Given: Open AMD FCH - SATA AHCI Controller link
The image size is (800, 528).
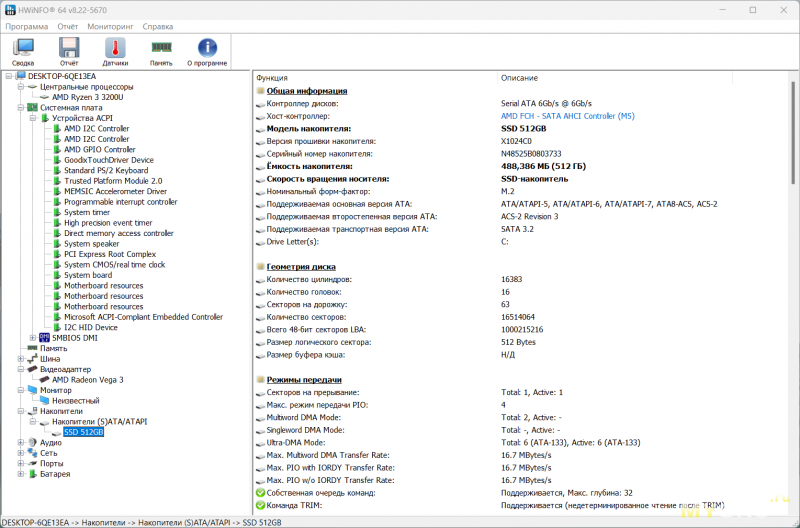Looking at the screenshot, I should [567, 116].
